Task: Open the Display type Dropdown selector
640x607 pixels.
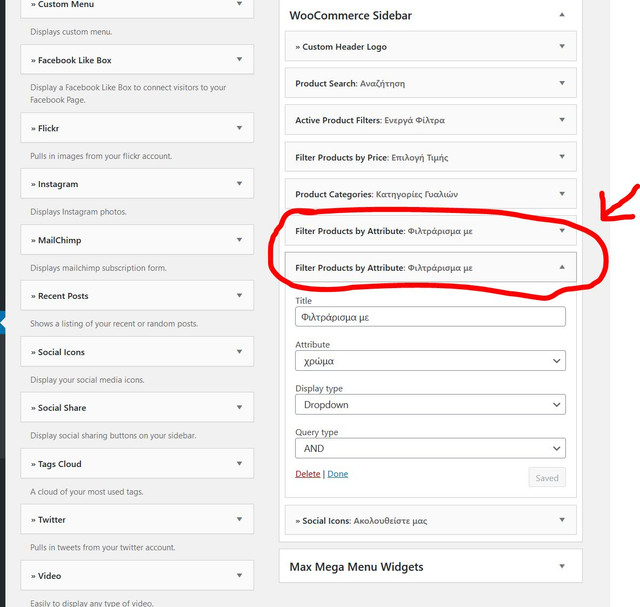Action: pos(430,405)
